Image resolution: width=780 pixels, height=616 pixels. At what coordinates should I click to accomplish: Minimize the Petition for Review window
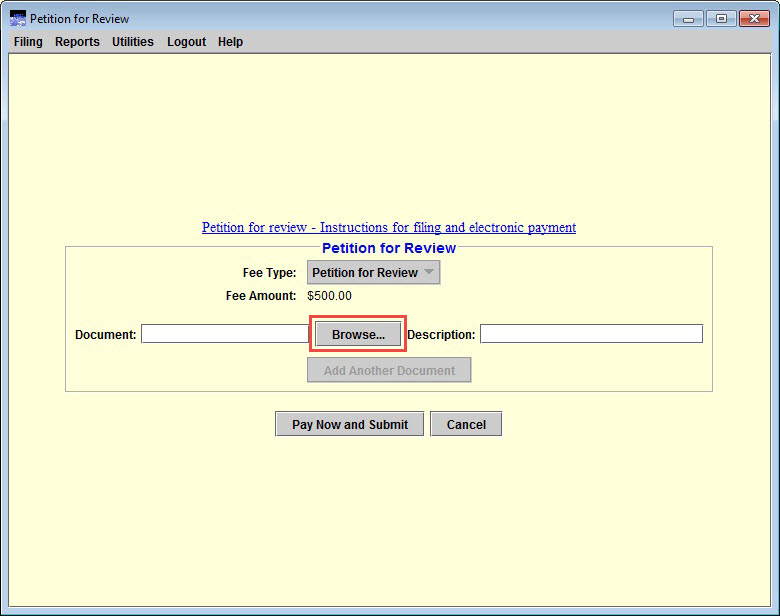688,19
